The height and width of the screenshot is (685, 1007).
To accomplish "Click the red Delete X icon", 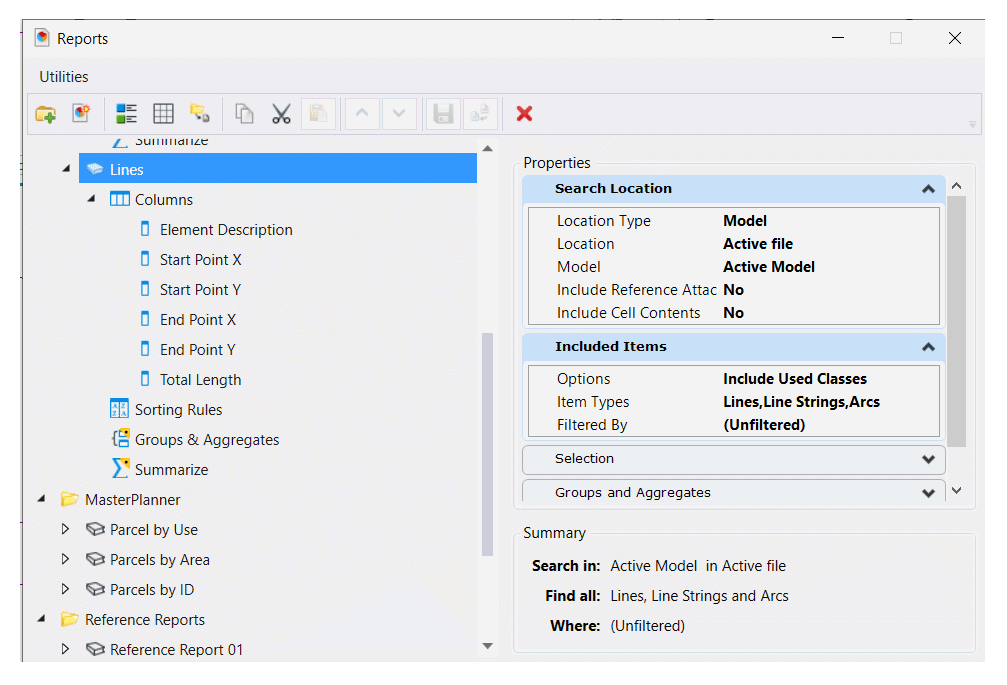I will click(525, 114).
